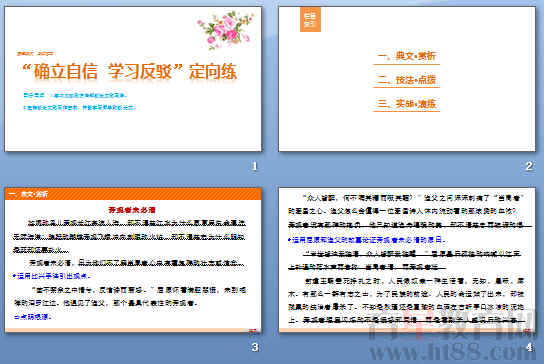Screen dimensions: 544x364
Task: Click slide number 2 label
Action: (529, 167)
